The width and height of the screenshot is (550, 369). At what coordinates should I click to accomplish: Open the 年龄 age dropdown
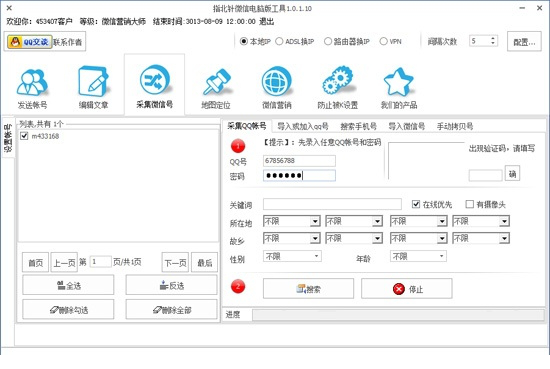coord(418,256)
